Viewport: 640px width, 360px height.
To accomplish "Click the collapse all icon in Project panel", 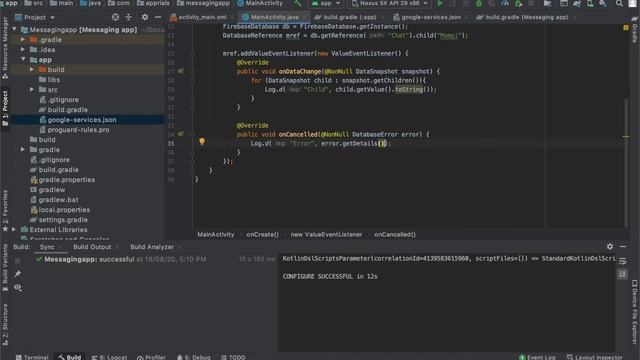I will coord(129,17).
